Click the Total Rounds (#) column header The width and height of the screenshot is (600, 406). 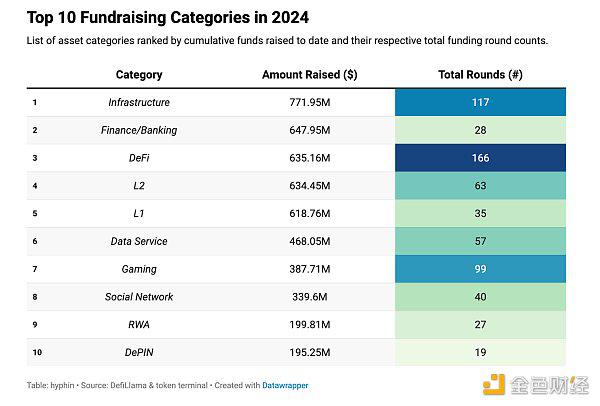pyautogui.click(x=480, y=75)
